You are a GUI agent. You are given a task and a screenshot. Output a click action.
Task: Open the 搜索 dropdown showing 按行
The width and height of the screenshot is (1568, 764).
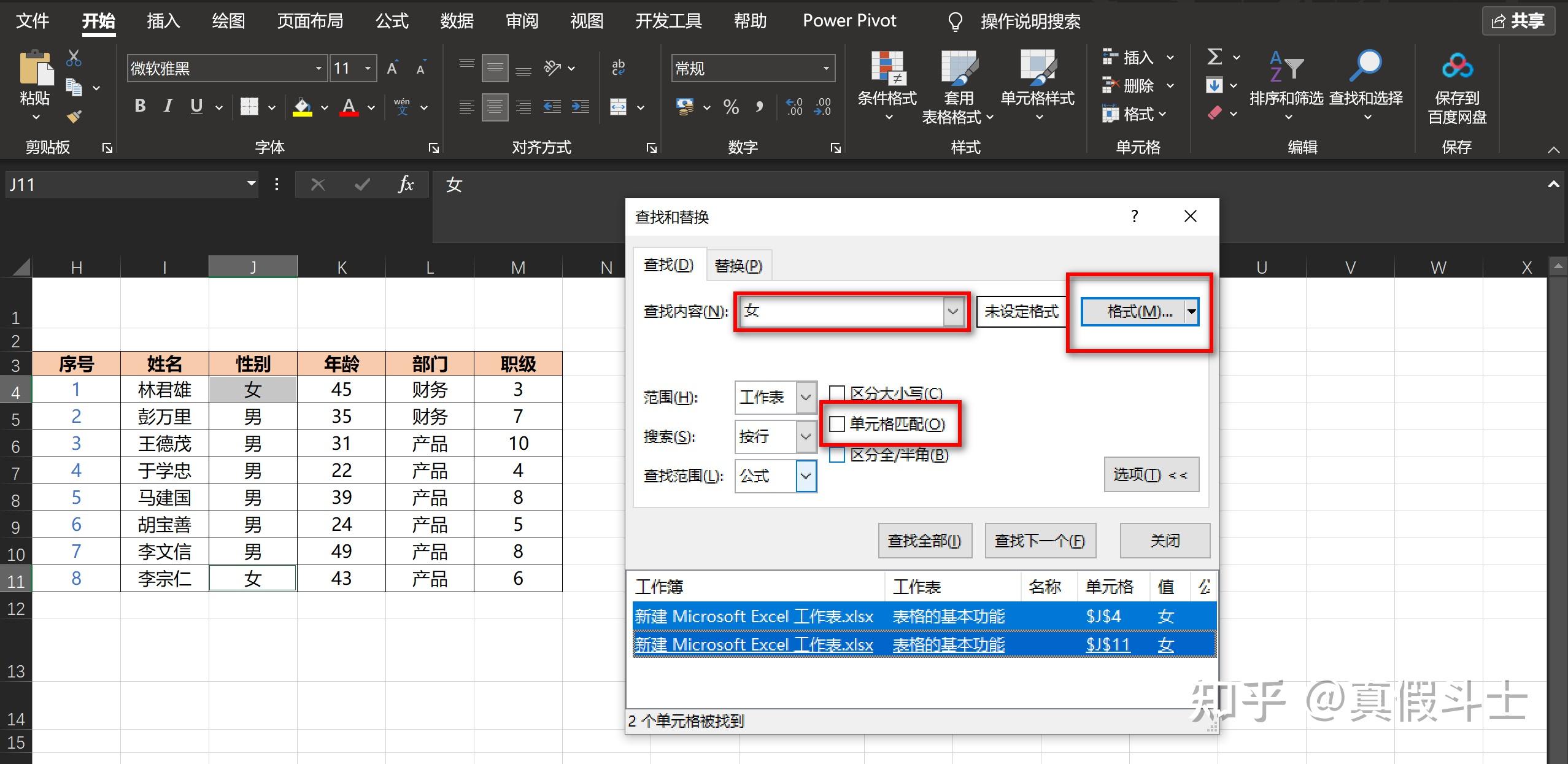(806, 436)
